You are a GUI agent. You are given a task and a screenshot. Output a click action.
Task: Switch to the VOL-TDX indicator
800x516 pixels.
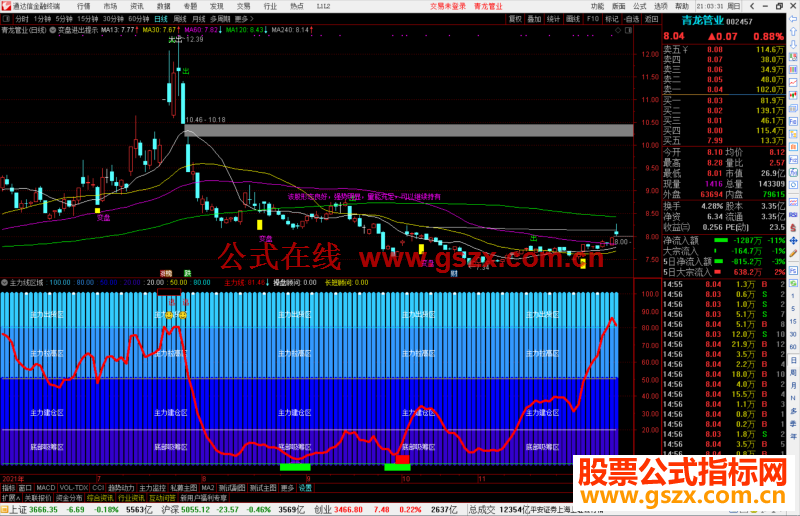tap(74, 488)
